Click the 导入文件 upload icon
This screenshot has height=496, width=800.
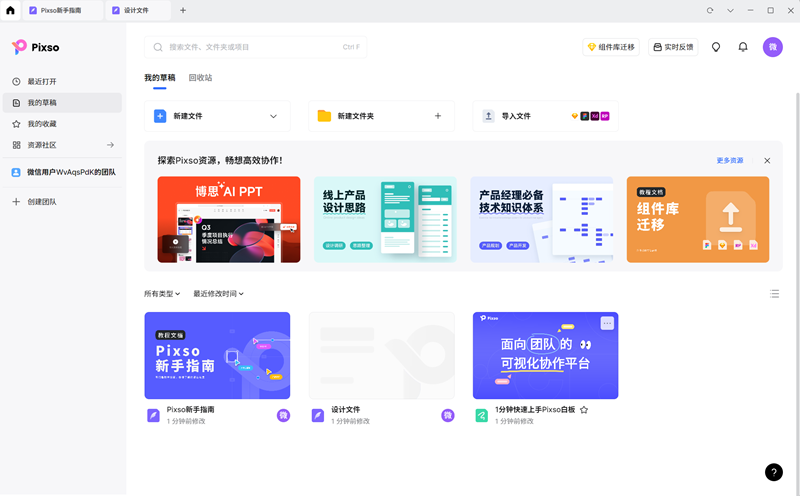point(488,116)
